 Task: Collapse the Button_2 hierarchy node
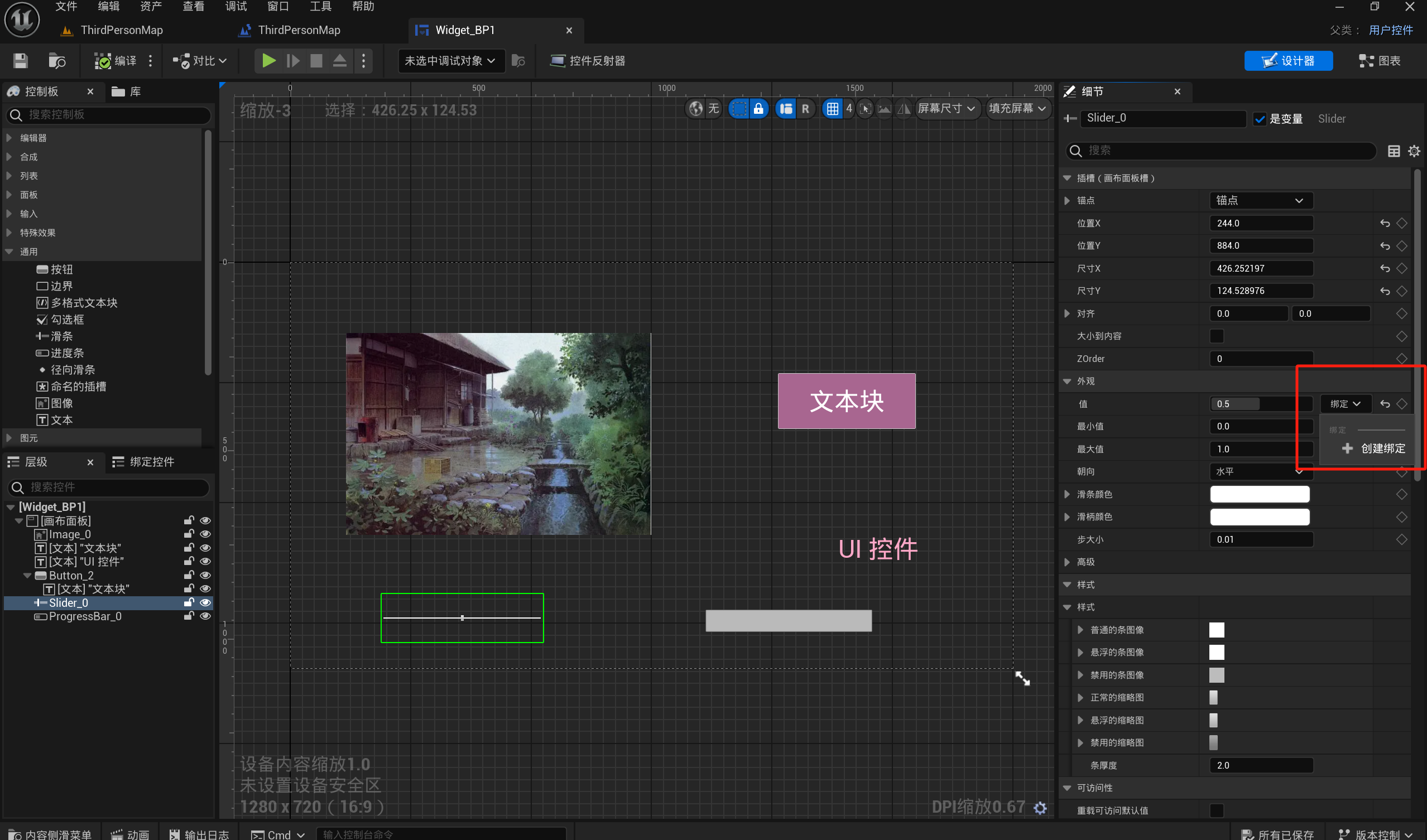click(x=27, y=576)
